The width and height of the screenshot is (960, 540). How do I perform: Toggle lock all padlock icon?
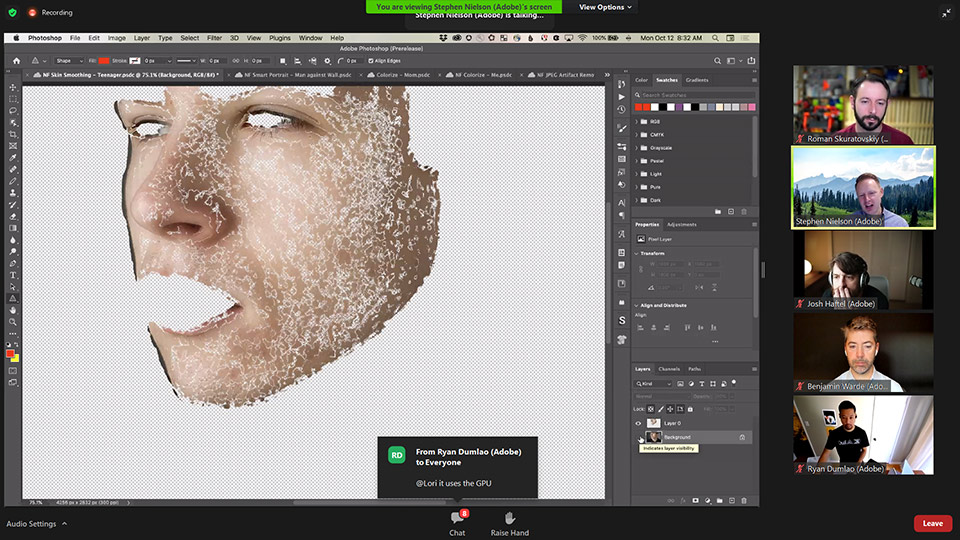690,409
